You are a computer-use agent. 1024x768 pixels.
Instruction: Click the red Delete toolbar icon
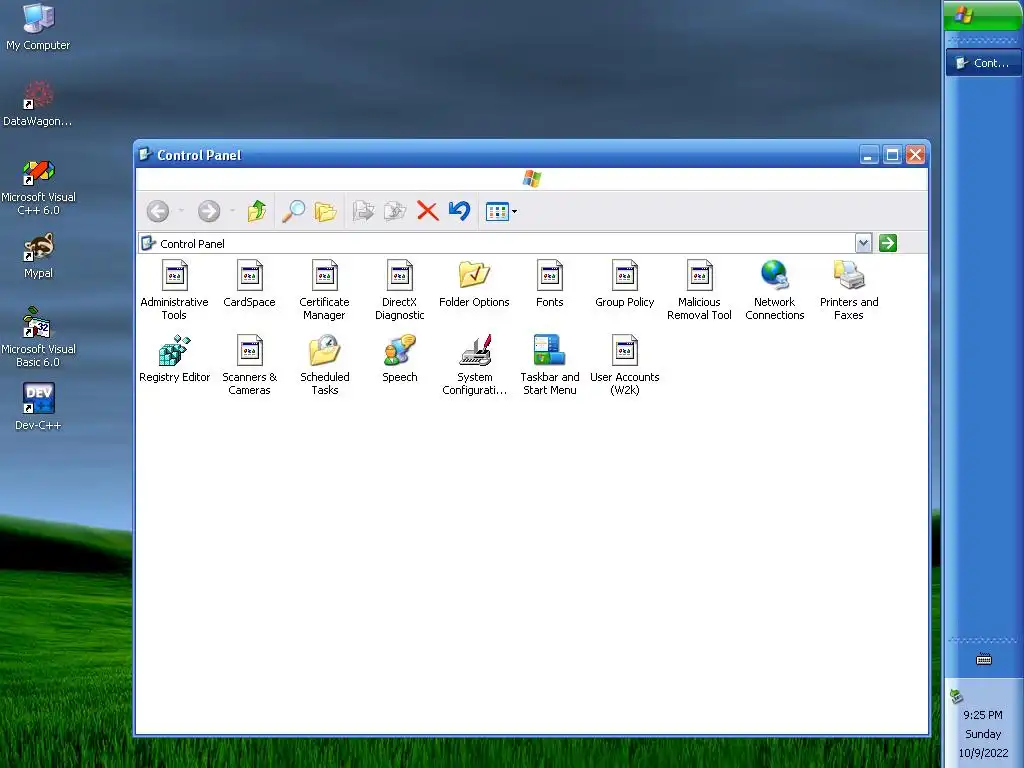(x=428, y=211)
